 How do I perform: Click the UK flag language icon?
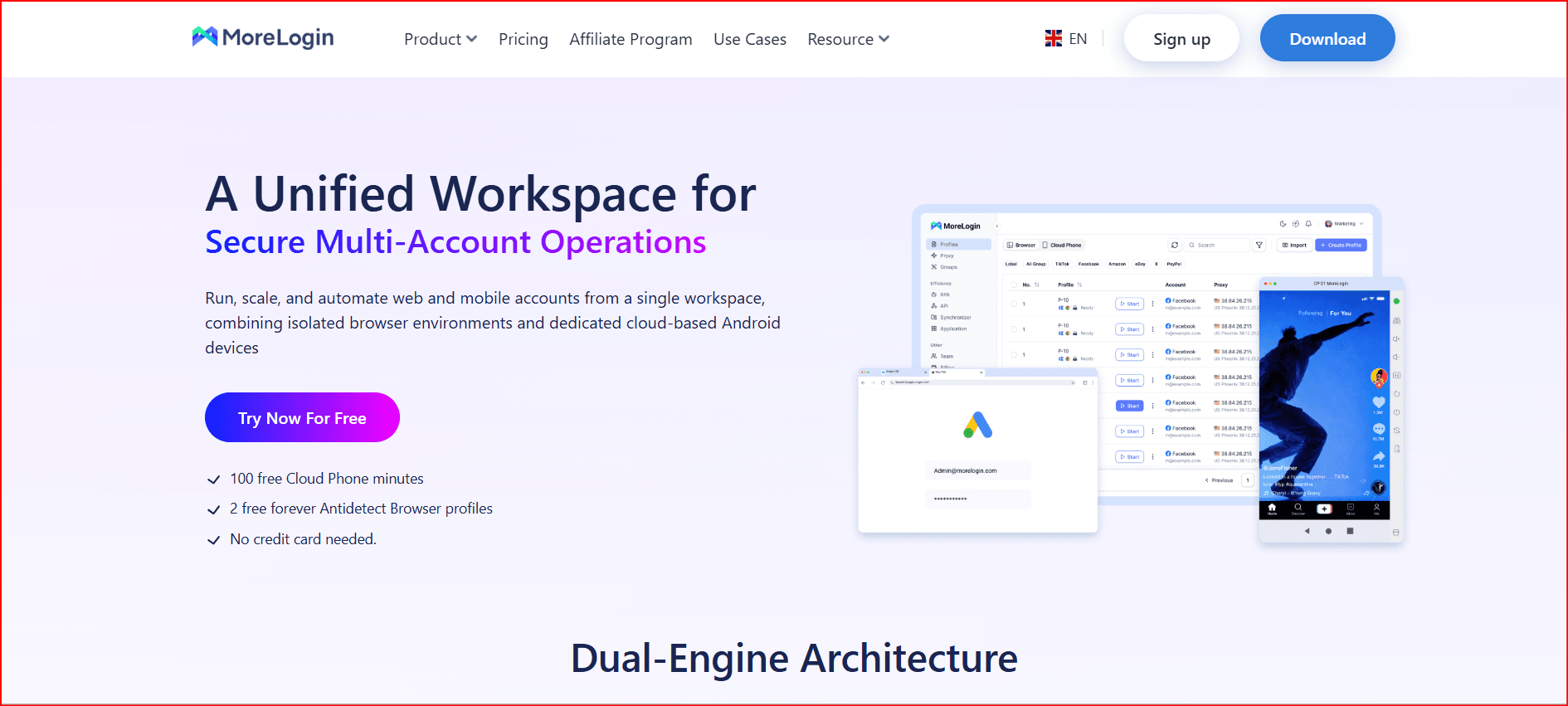1053,39
